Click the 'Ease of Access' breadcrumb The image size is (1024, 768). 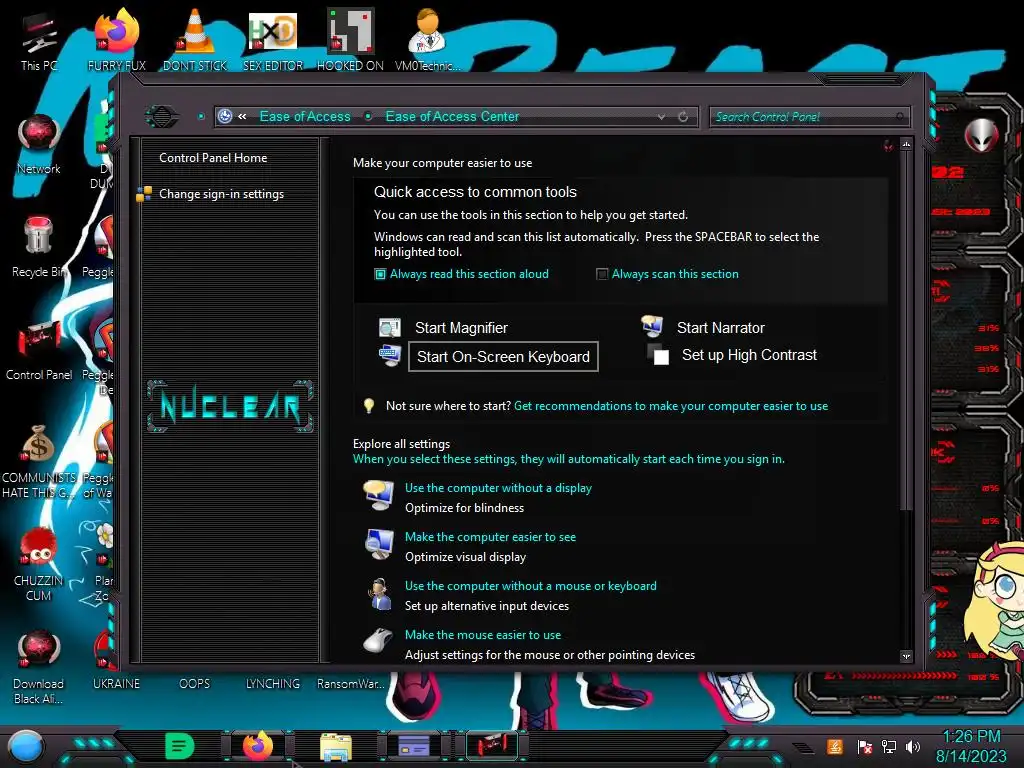coord(305,116)
